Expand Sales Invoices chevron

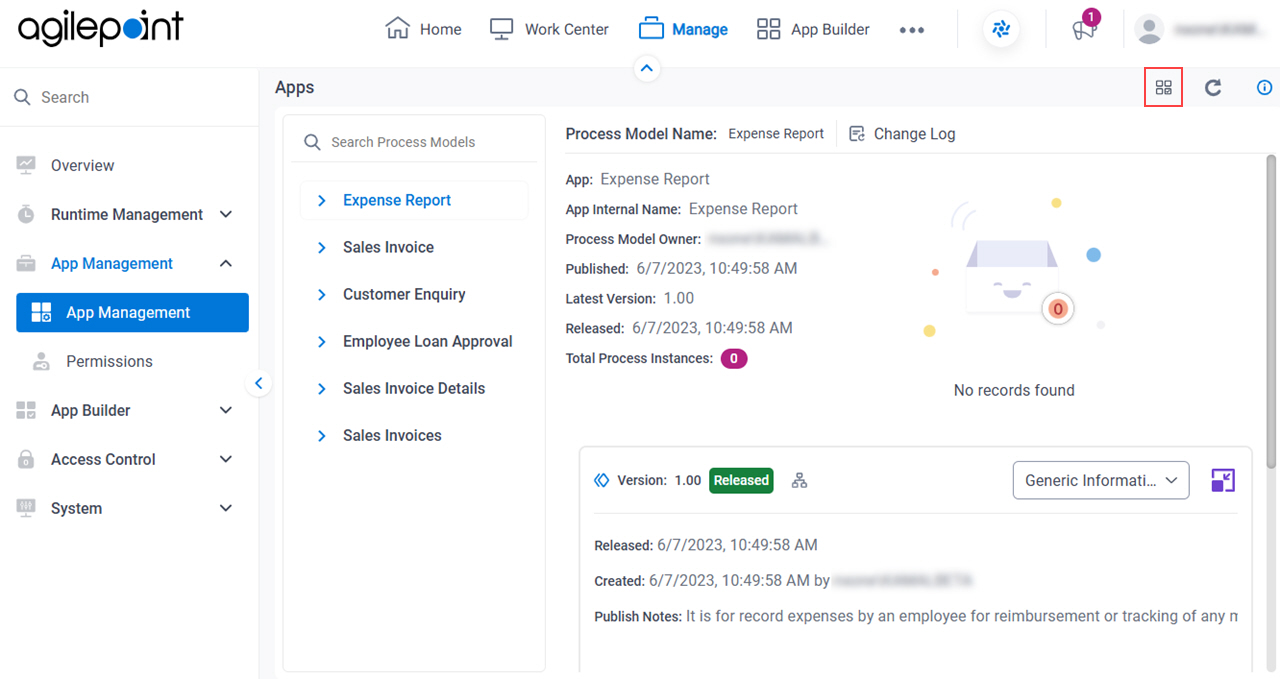(x=321, y=435)
